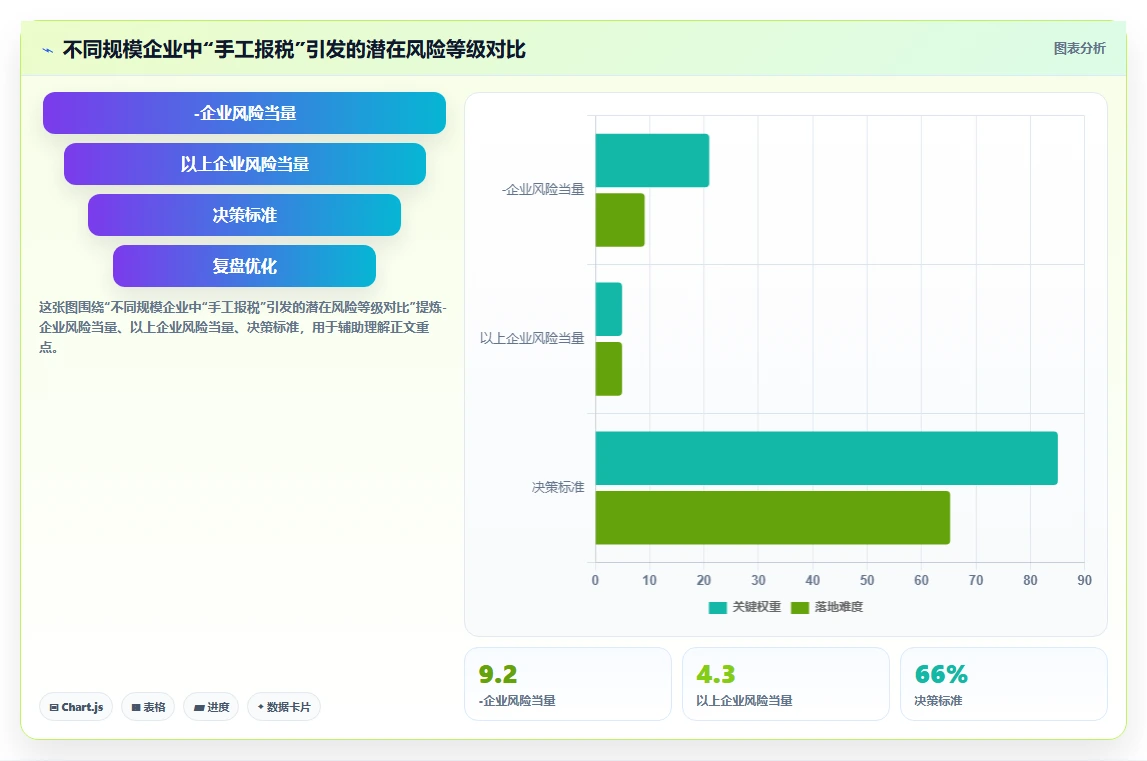Open the 9.2 -企业风险当量 data card
This screenshot has width=1147, height=761.
[x=568, y=684]
